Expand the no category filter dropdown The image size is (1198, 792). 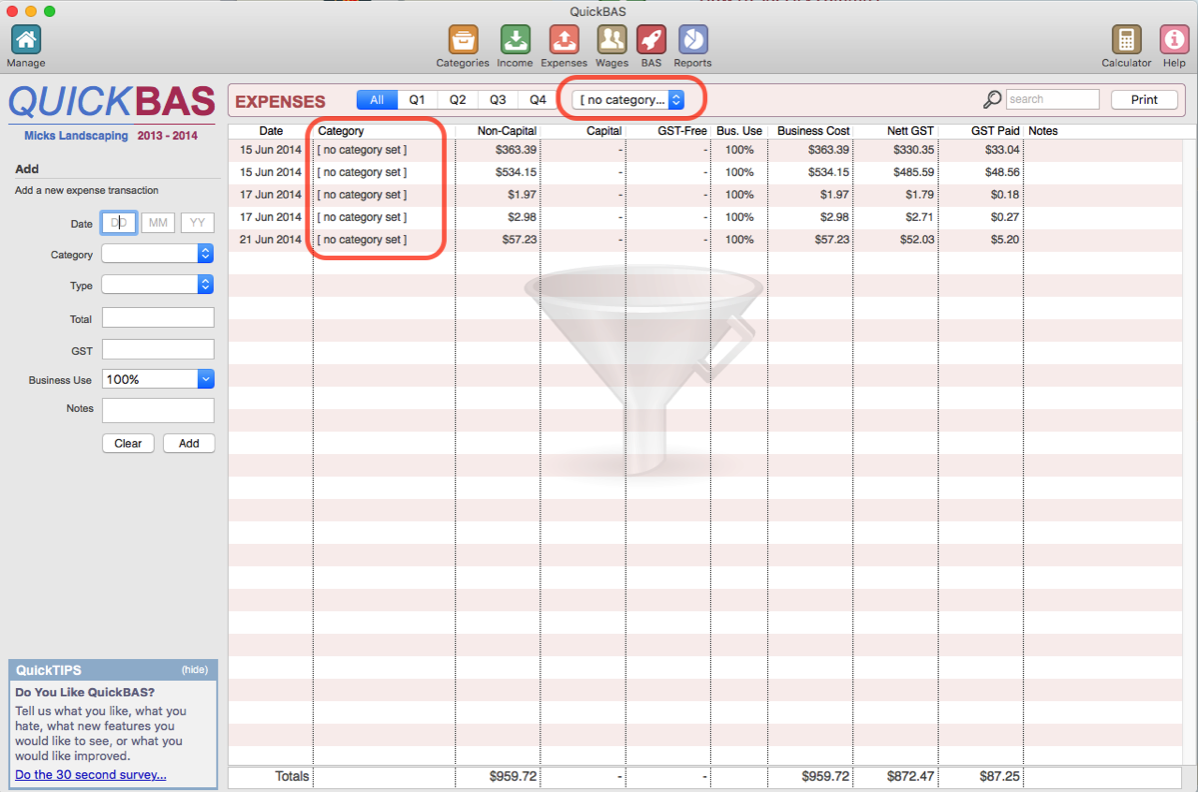[628, 100]
